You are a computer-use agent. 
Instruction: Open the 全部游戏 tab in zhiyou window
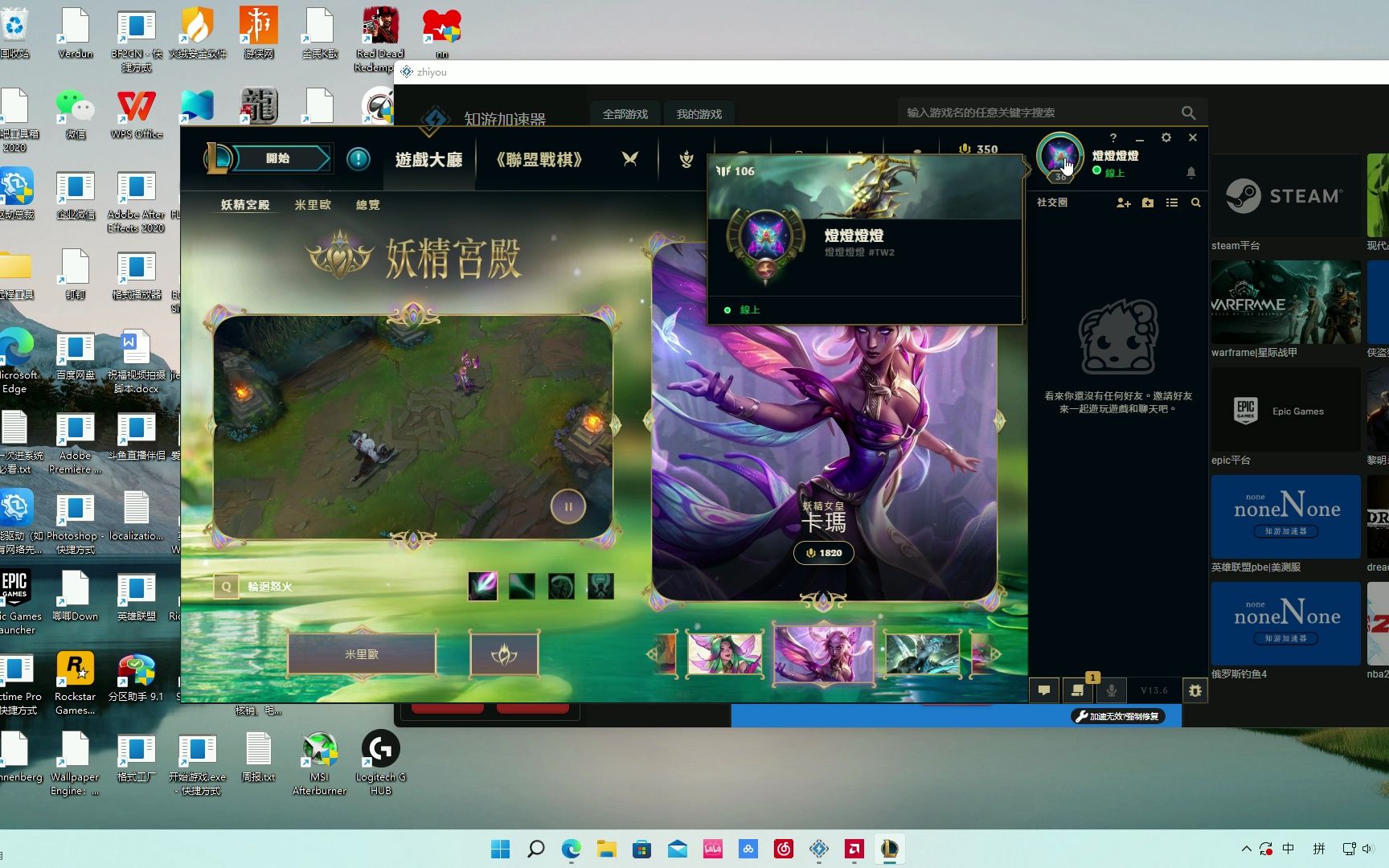625,114
